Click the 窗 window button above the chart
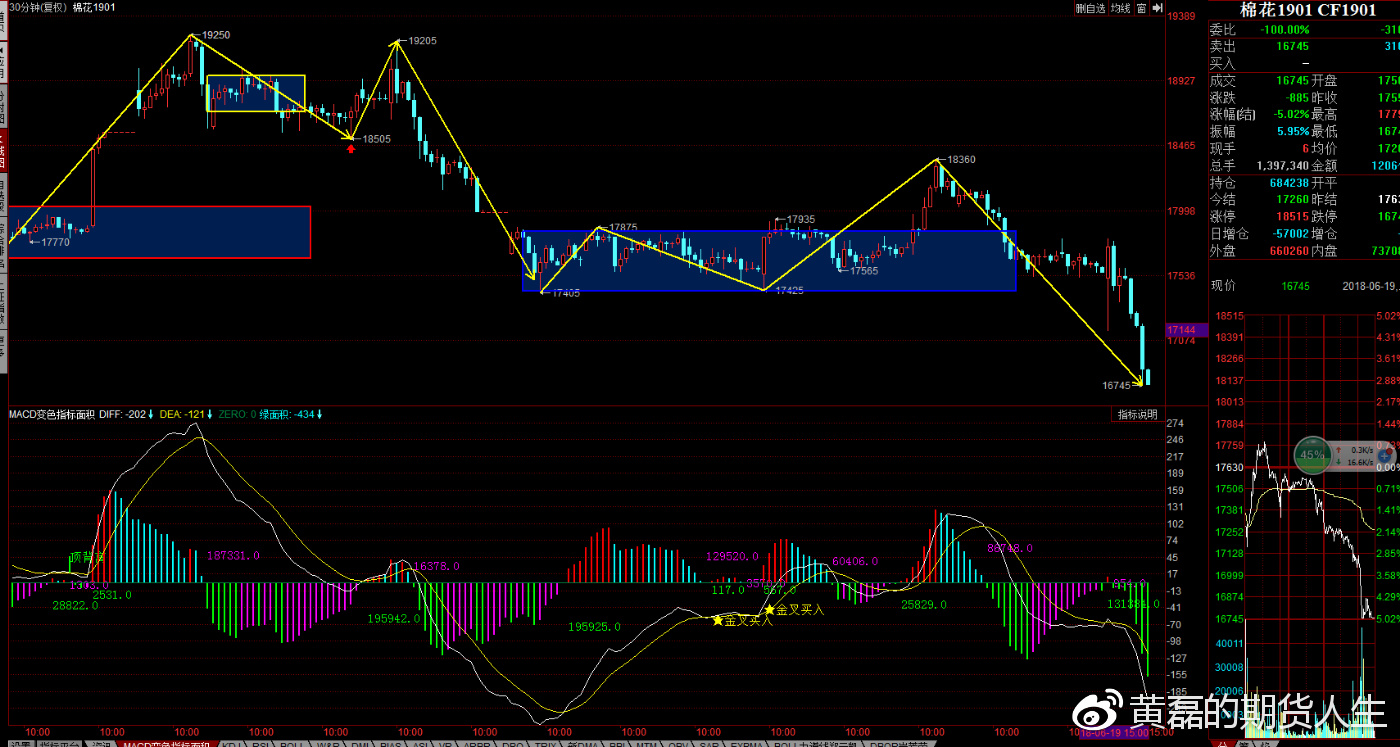The image size is (1400, 747). coord(1140,8)
